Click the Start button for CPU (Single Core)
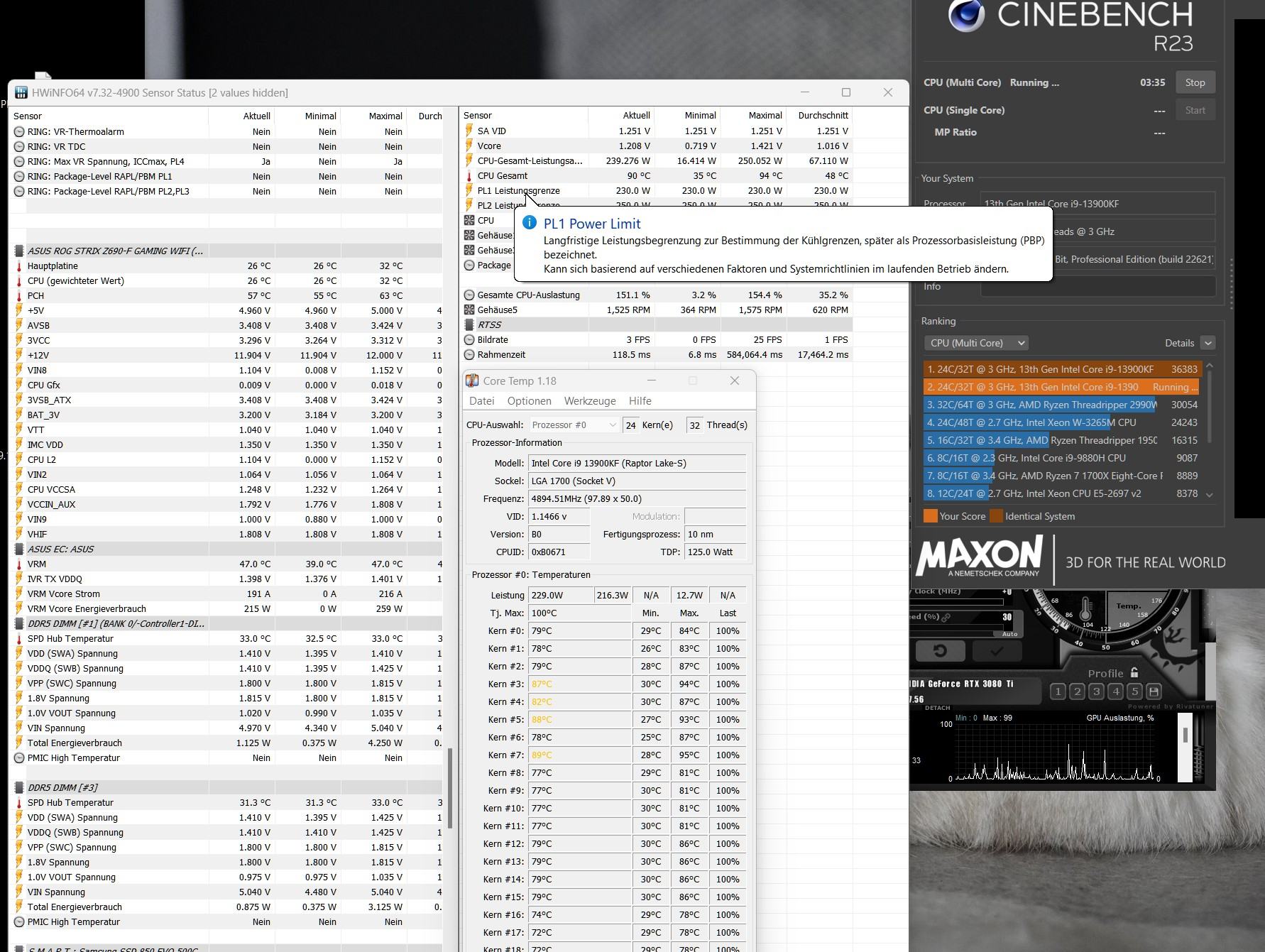This screenshot has width=1265, height=952. coord(1195,110)
